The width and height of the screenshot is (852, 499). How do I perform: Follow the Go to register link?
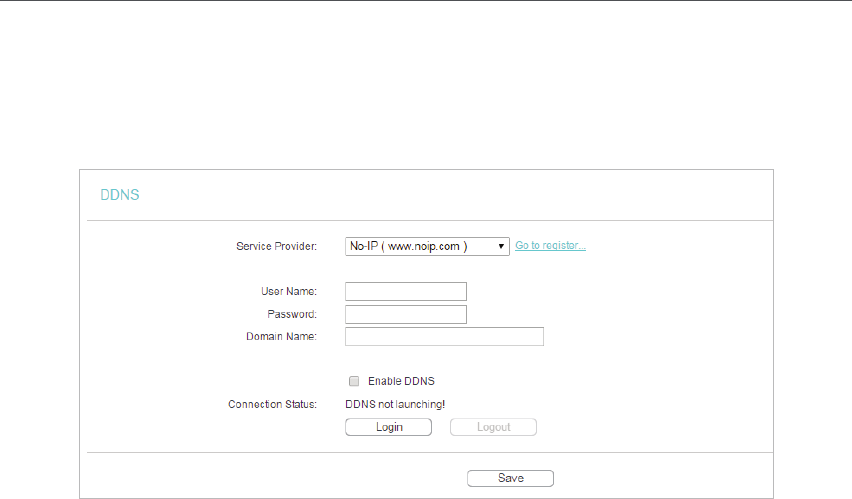(550, 246)
